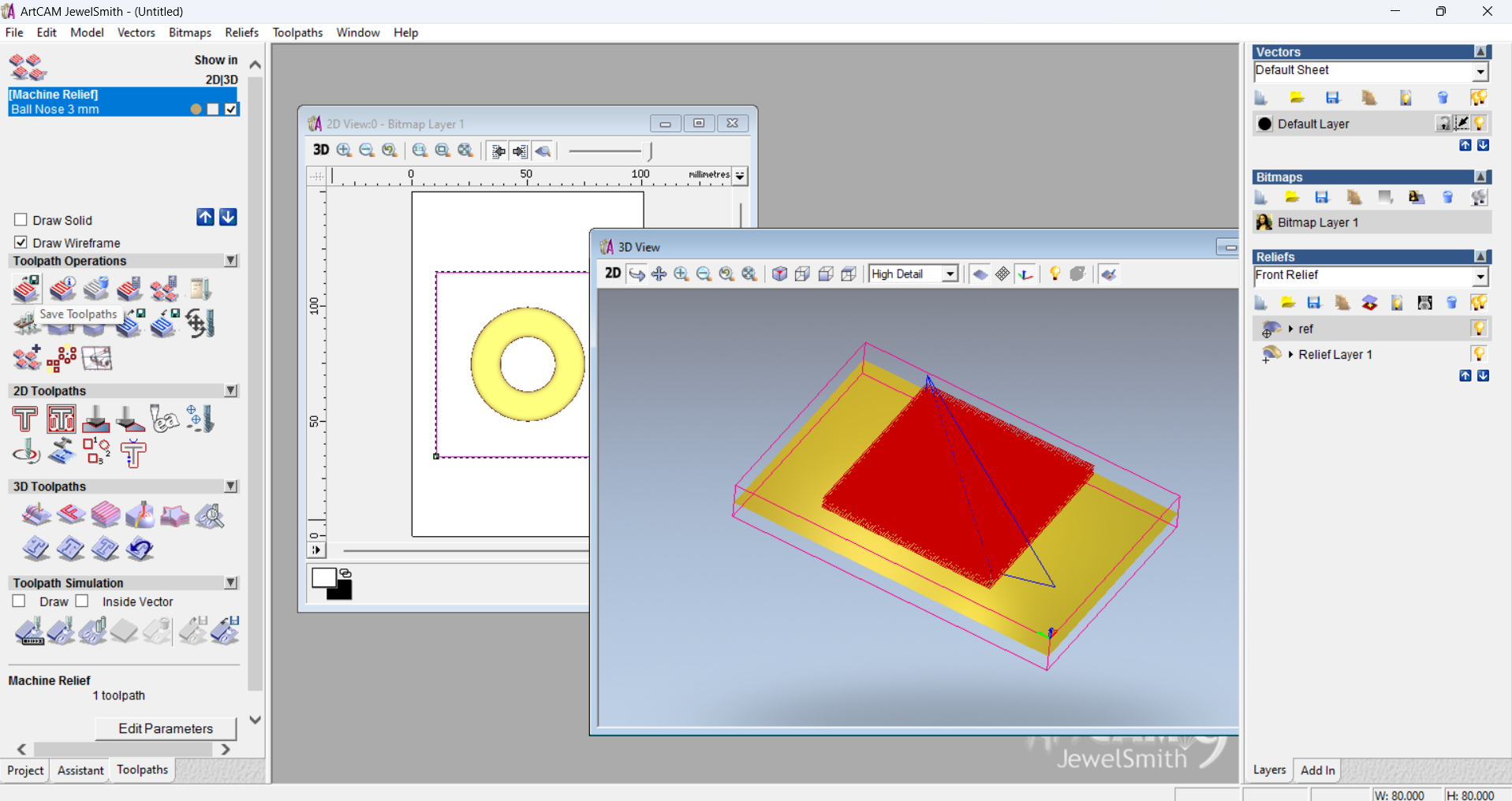Delete the bitmap layer using the Bitmaps bin icon
This screenshot has height=801, width=1512.
1447,197
